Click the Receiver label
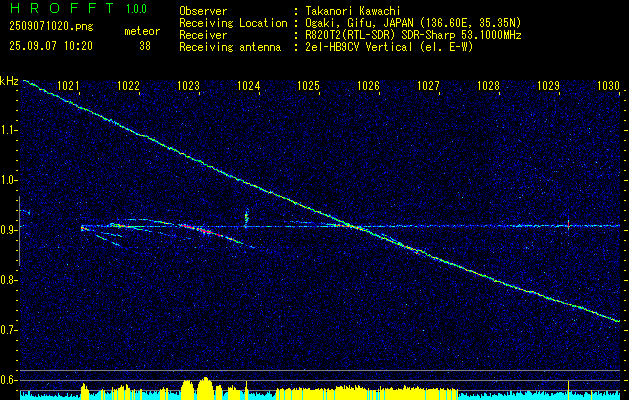 tap(203, 35)
